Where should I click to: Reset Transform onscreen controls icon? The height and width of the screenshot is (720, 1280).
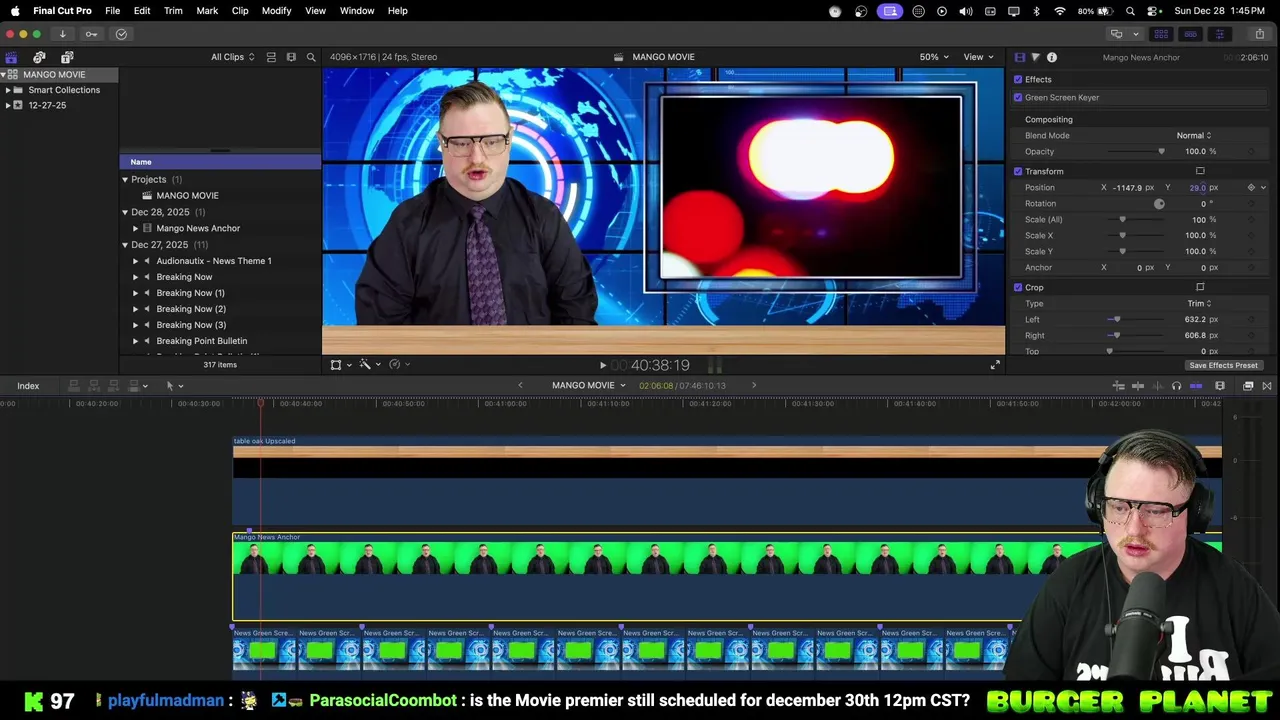1200,171
